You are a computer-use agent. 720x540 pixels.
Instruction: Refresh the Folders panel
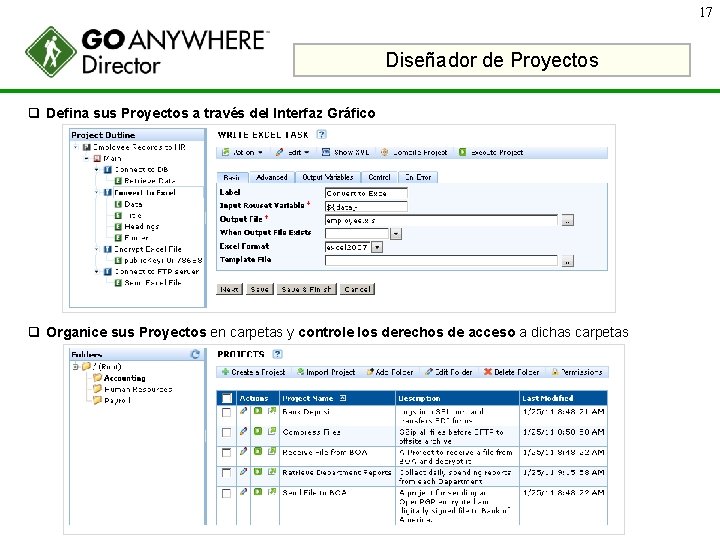click(x=195, y=354)
